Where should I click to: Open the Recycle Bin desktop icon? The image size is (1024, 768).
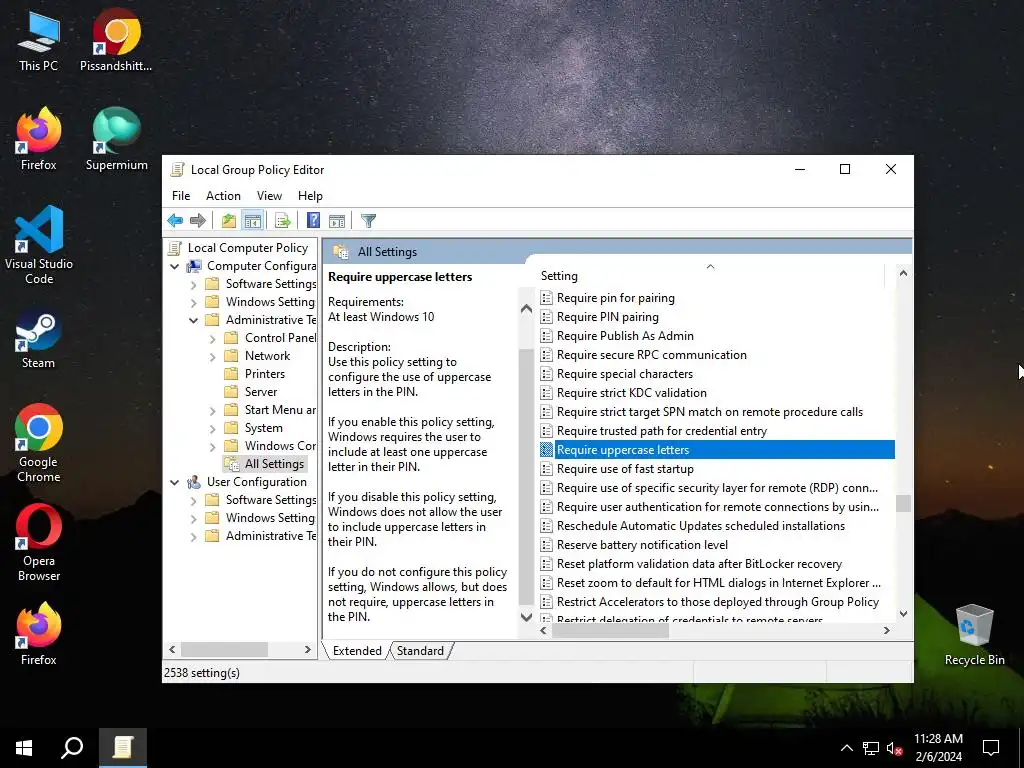click(974, 635)
